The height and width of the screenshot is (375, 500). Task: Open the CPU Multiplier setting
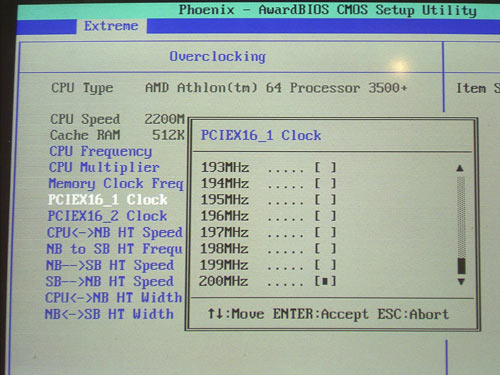click(x=104, y=167)
